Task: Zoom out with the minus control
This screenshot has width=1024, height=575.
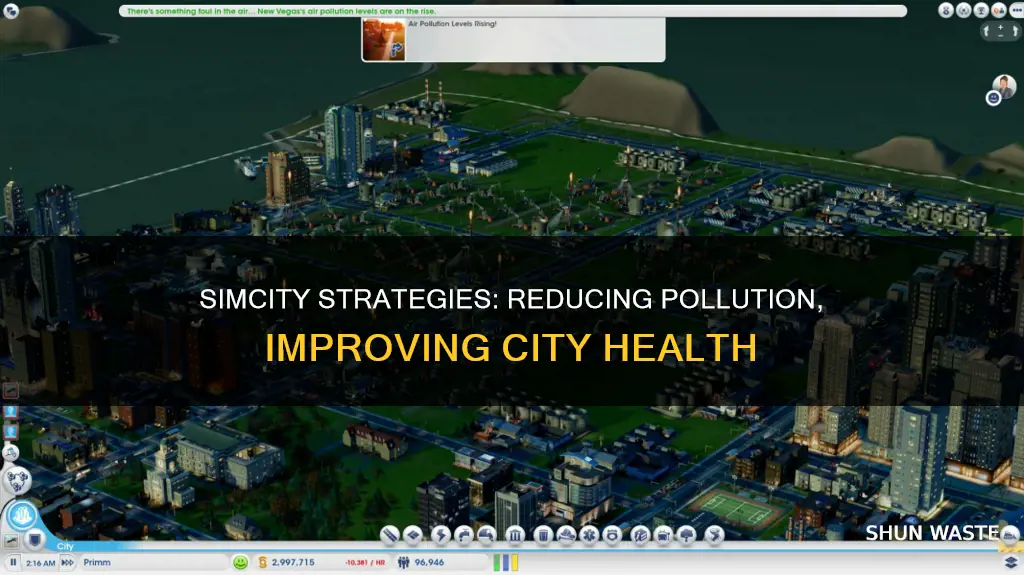Action: click(1000, 36)
